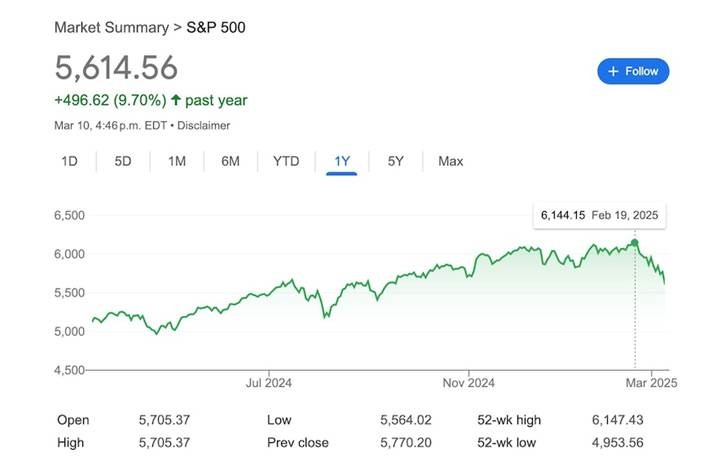Select the 1Y range tab

pyautogui.click(x=342, y=161)
